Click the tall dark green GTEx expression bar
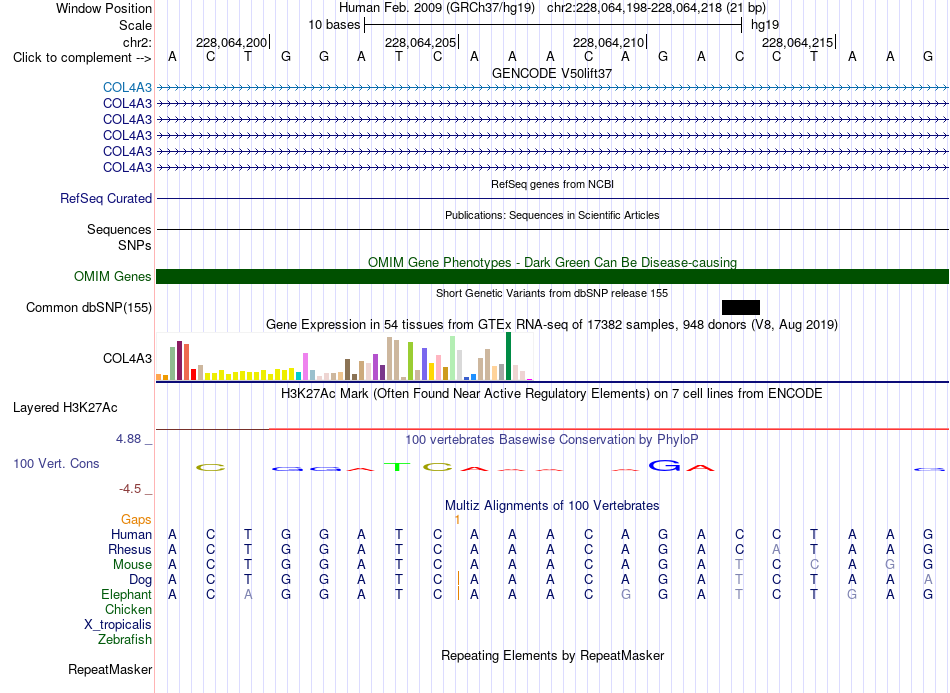Image resolution: width=950 pixels, height=693 pixels. [508, 356]
